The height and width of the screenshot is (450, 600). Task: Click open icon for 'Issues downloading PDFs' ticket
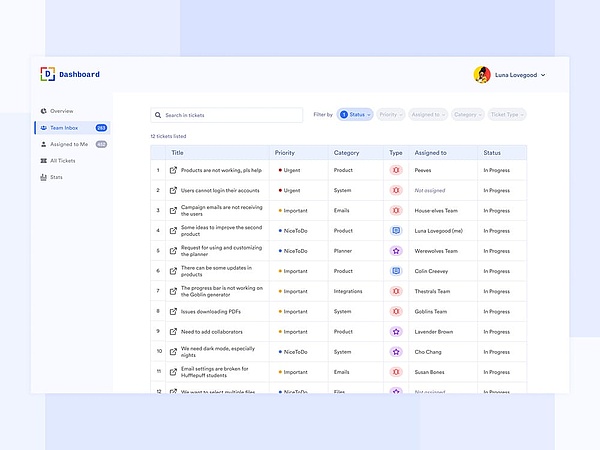pyautogui.click(x=173, y=311)
